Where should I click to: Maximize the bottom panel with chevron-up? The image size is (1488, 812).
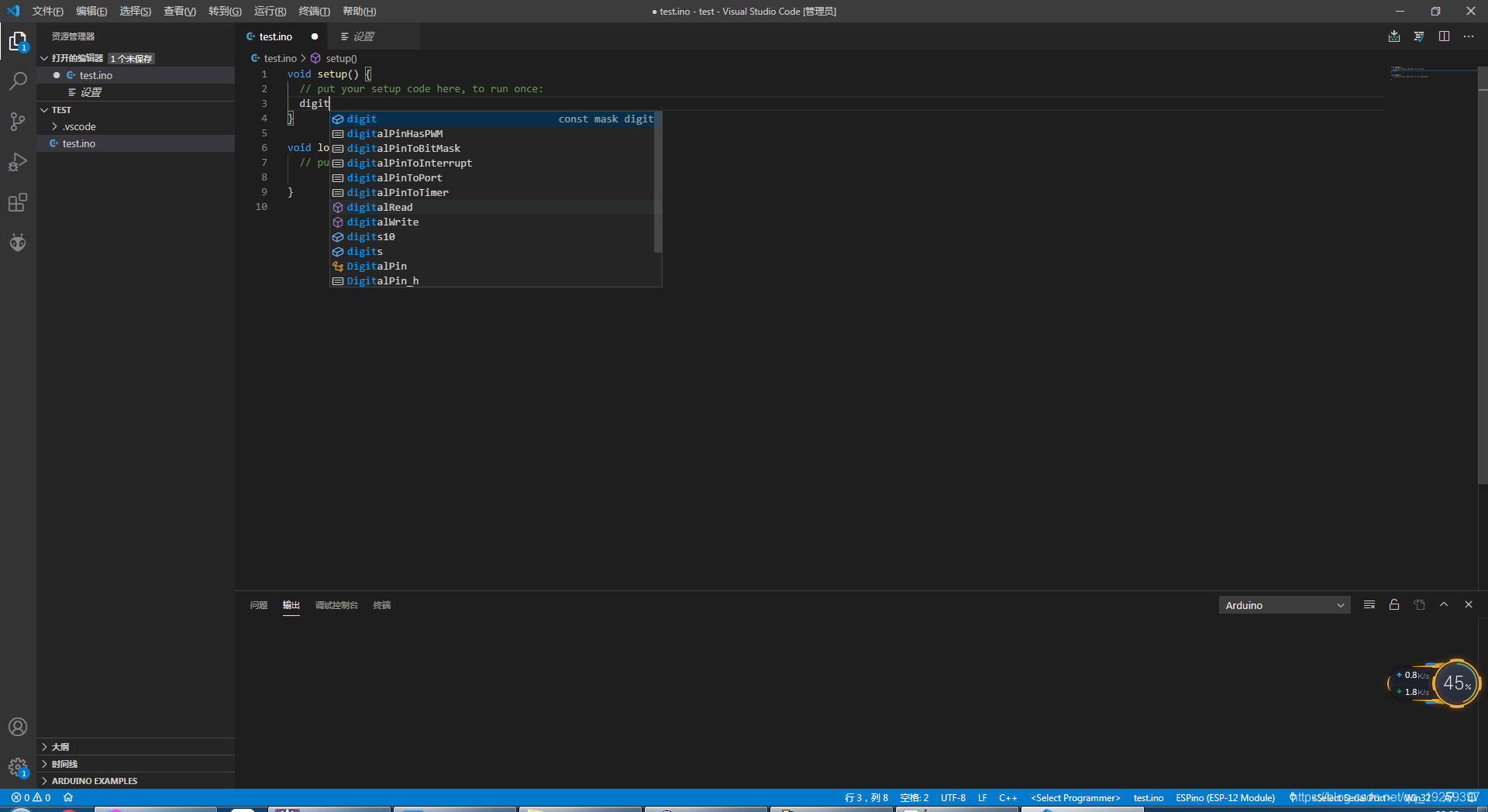(1444, 604)
